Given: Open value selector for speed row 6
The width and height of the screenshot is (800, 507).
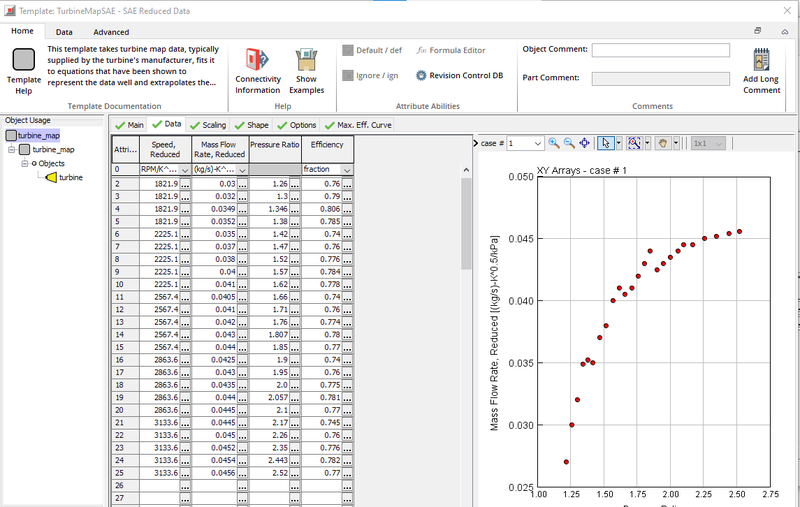Looking at the screenshot, I should [185, 234].
